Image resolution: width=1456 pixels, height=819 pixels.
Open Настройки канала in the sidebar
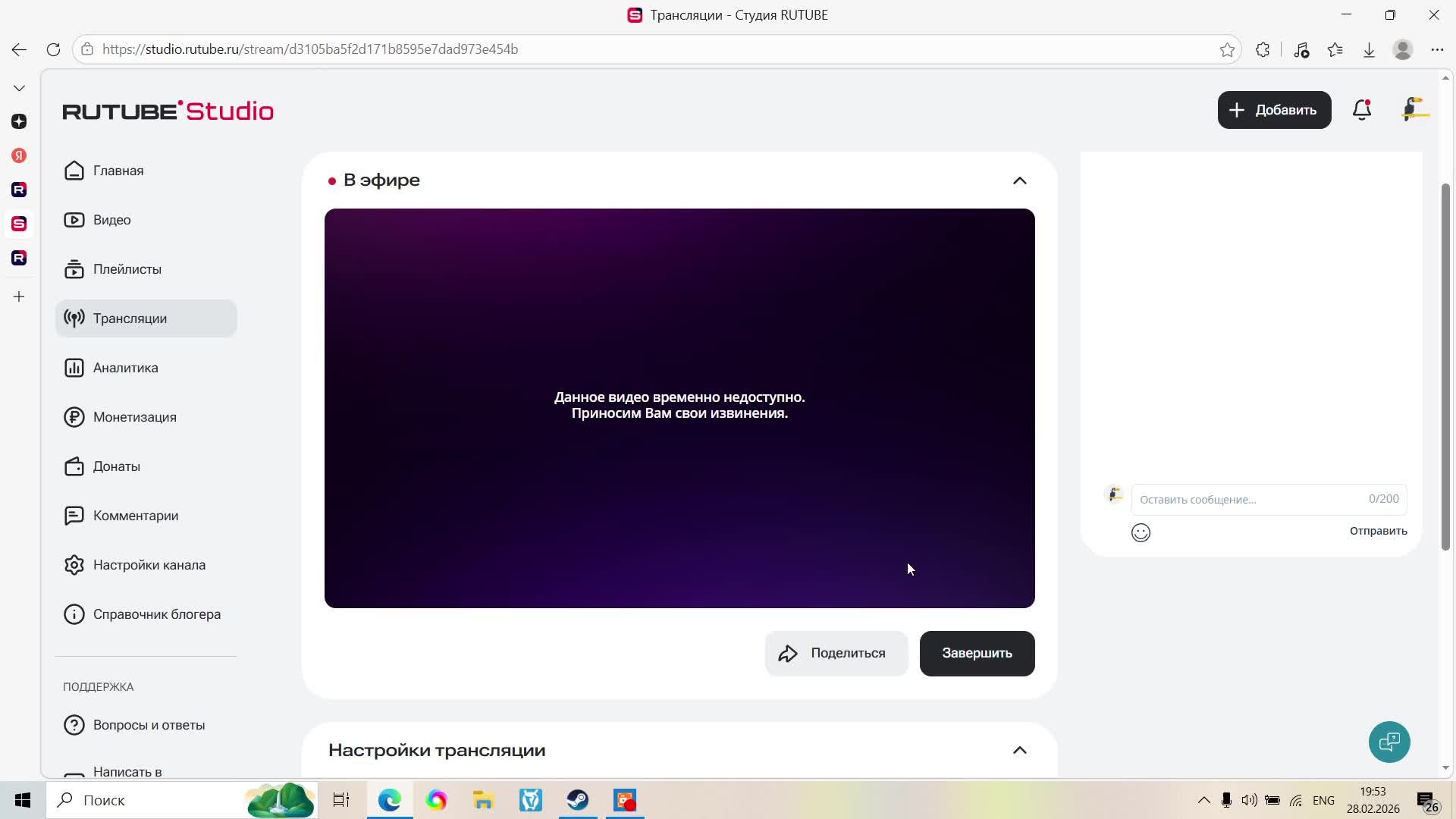[x=149, y=564]
